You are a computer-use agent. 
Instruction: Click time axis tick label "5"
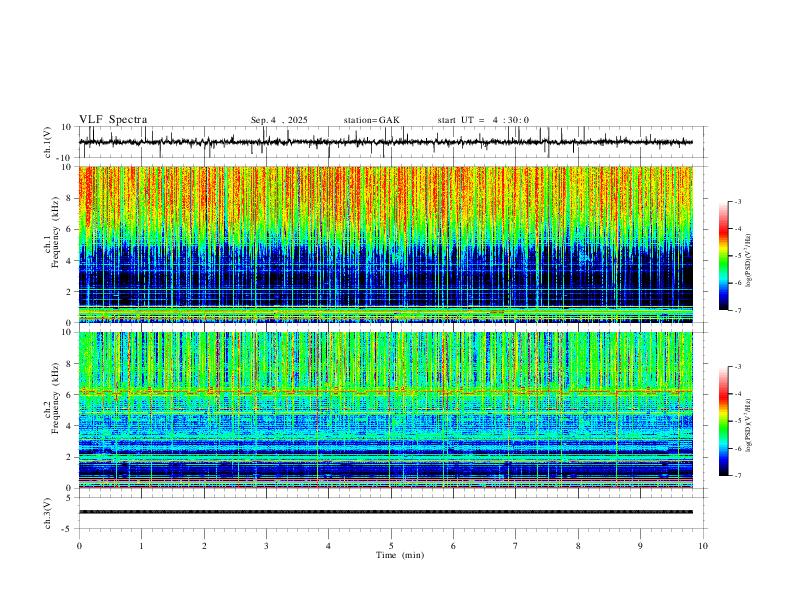tap(391, 546)
